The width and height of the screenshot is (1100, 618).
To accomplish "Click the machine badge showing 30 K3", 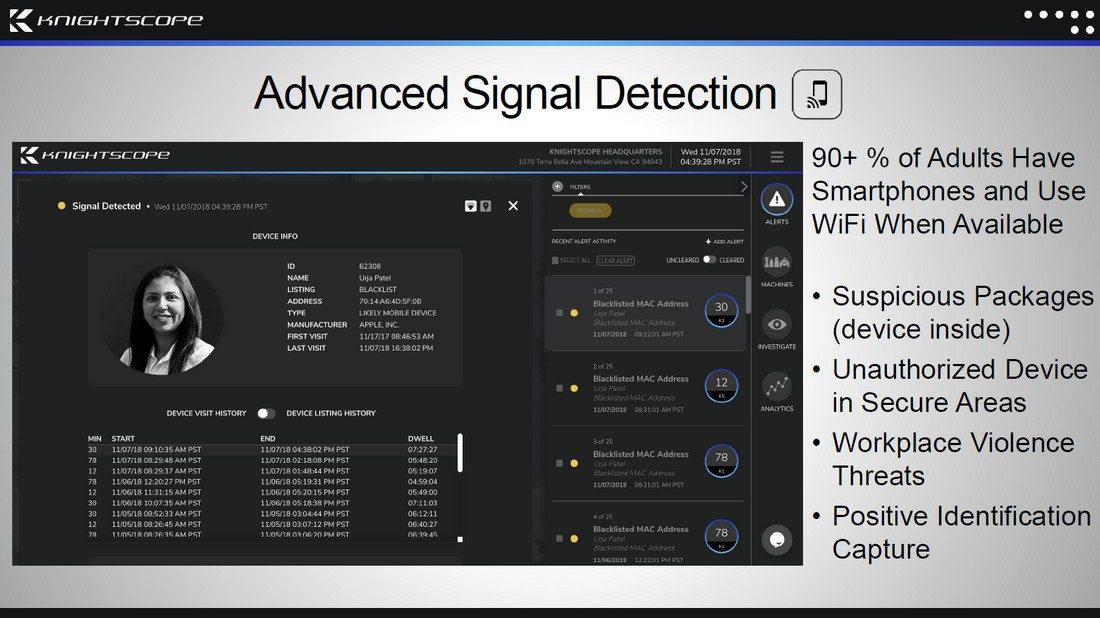I will click(721, 310).
